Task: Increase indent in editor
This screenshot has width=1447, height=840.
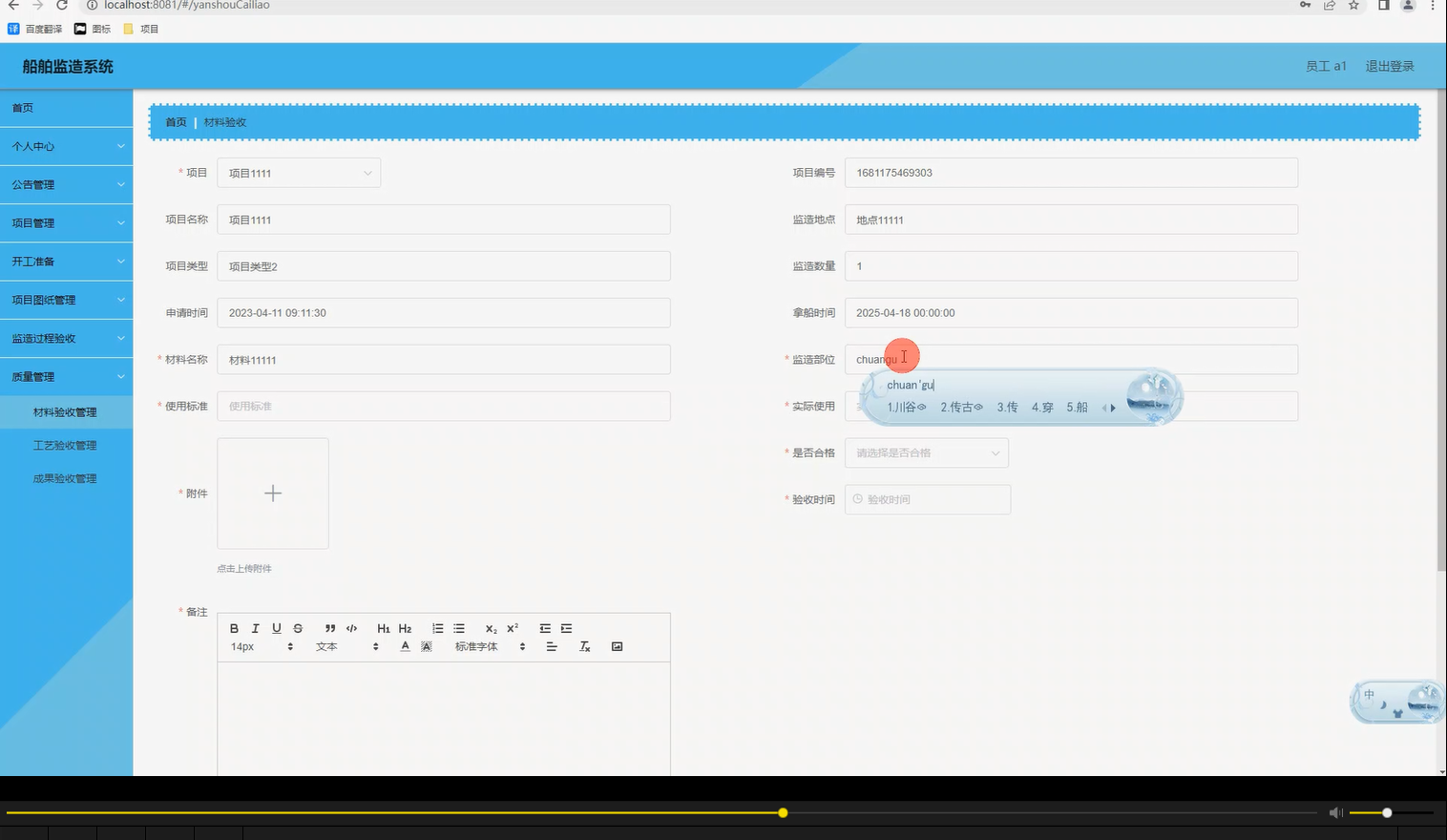Action: [x=567, y=628]
